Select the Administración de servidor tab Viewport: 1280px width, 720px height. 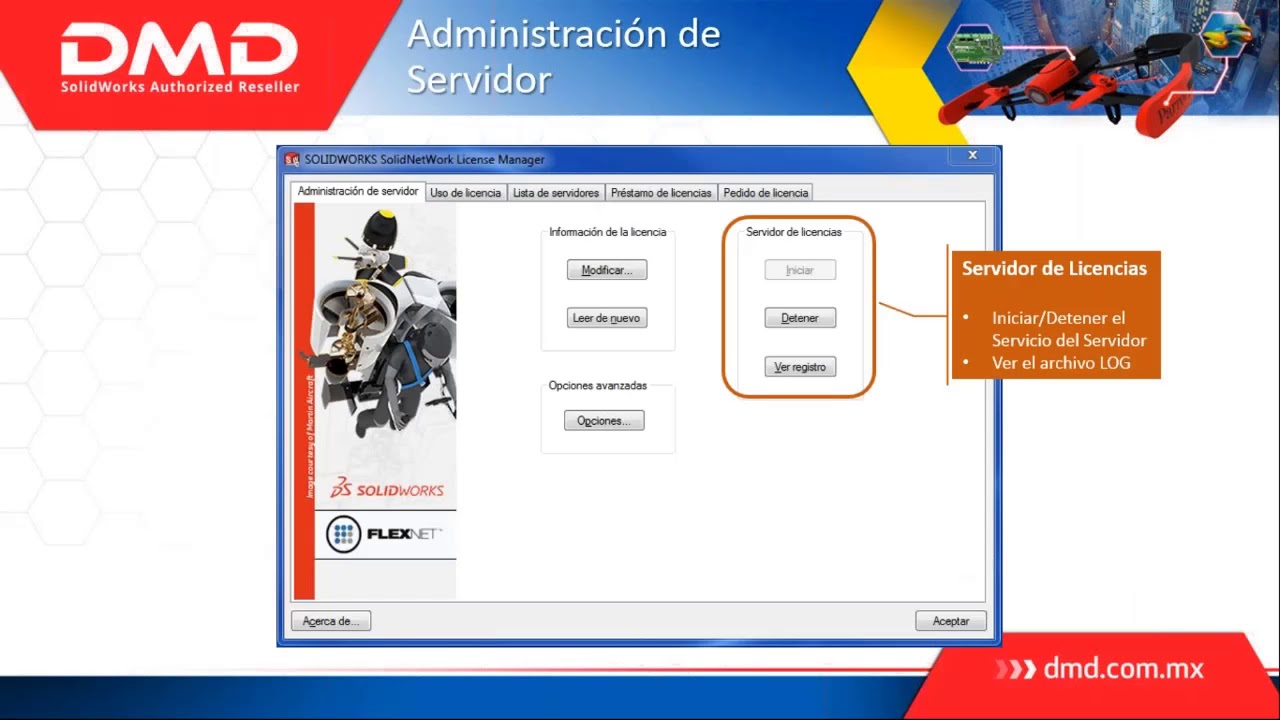point(358,191)
